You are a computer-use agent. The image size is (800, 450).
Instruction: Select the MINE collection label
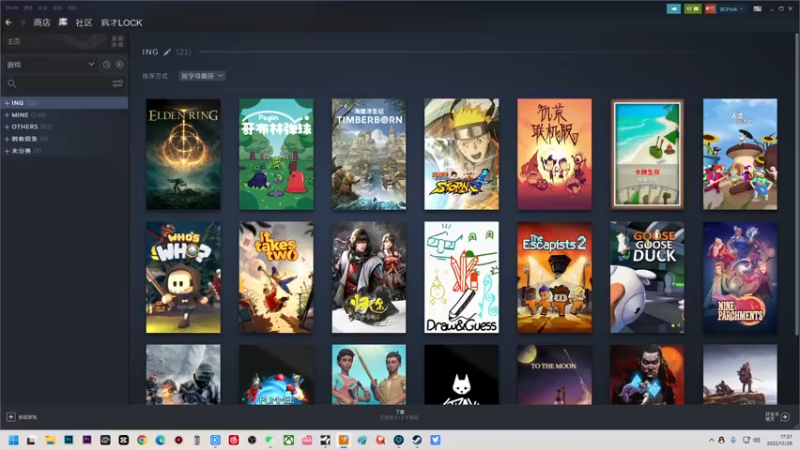tap(20, 115)
